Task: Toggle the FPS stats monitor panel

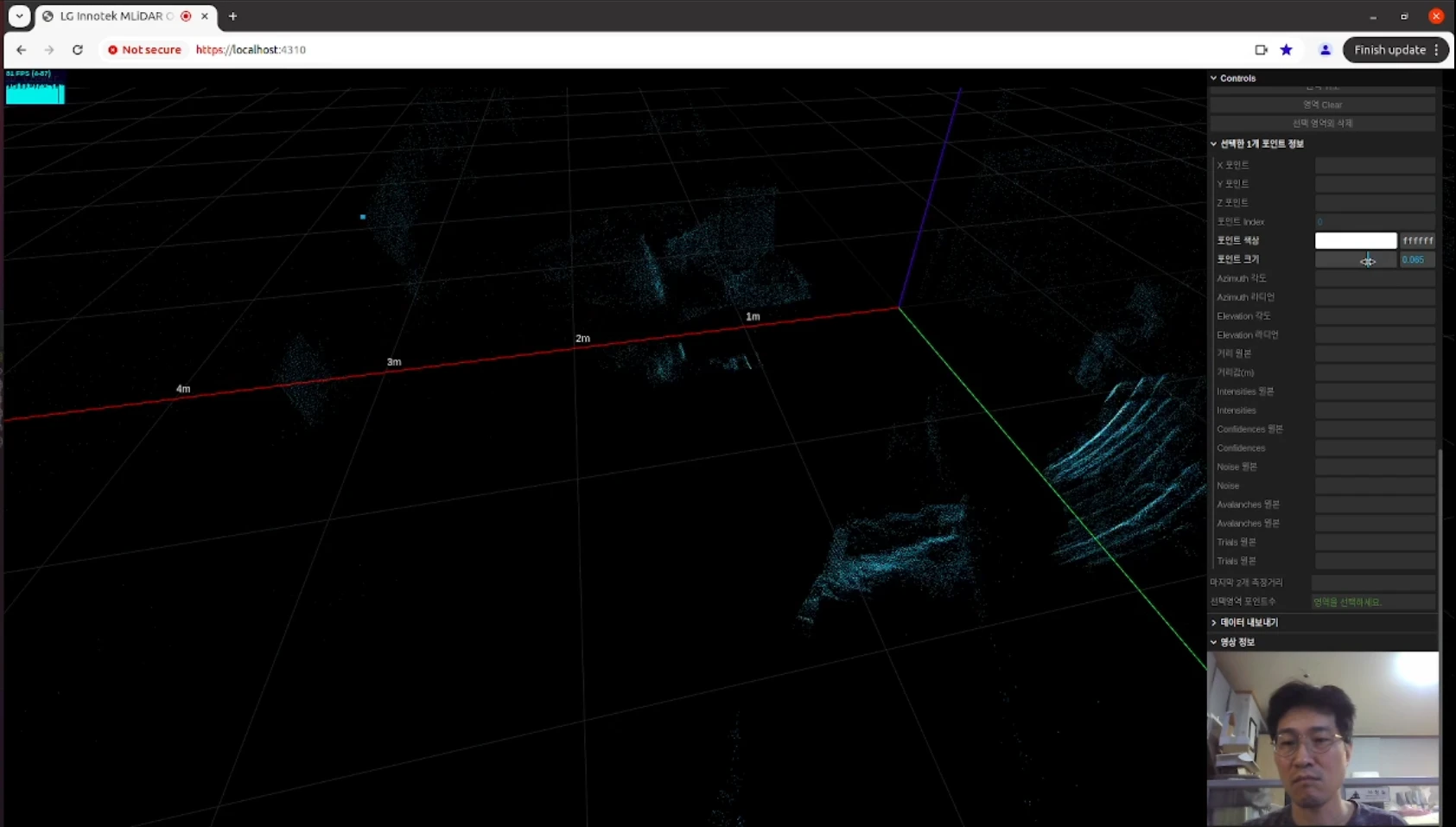Action: coord(35,87)
